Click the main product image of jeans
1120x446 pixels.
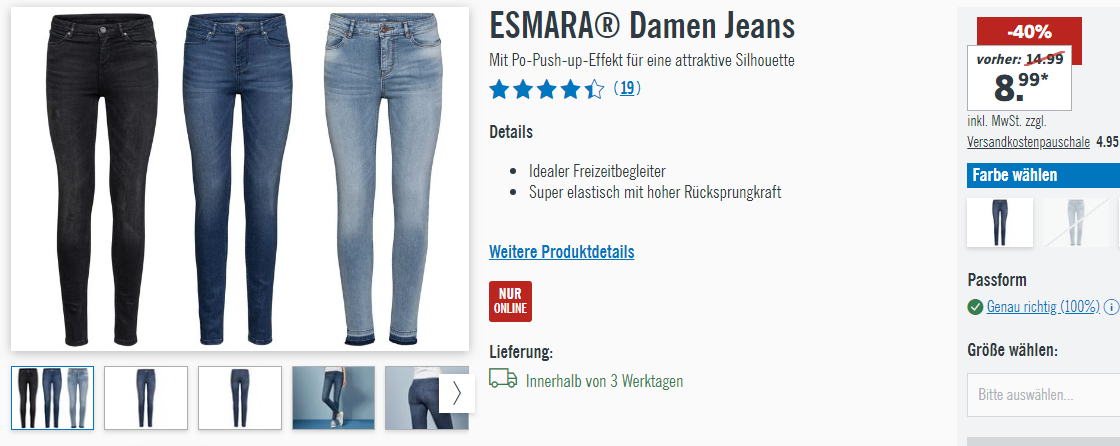tap(240, 179)
